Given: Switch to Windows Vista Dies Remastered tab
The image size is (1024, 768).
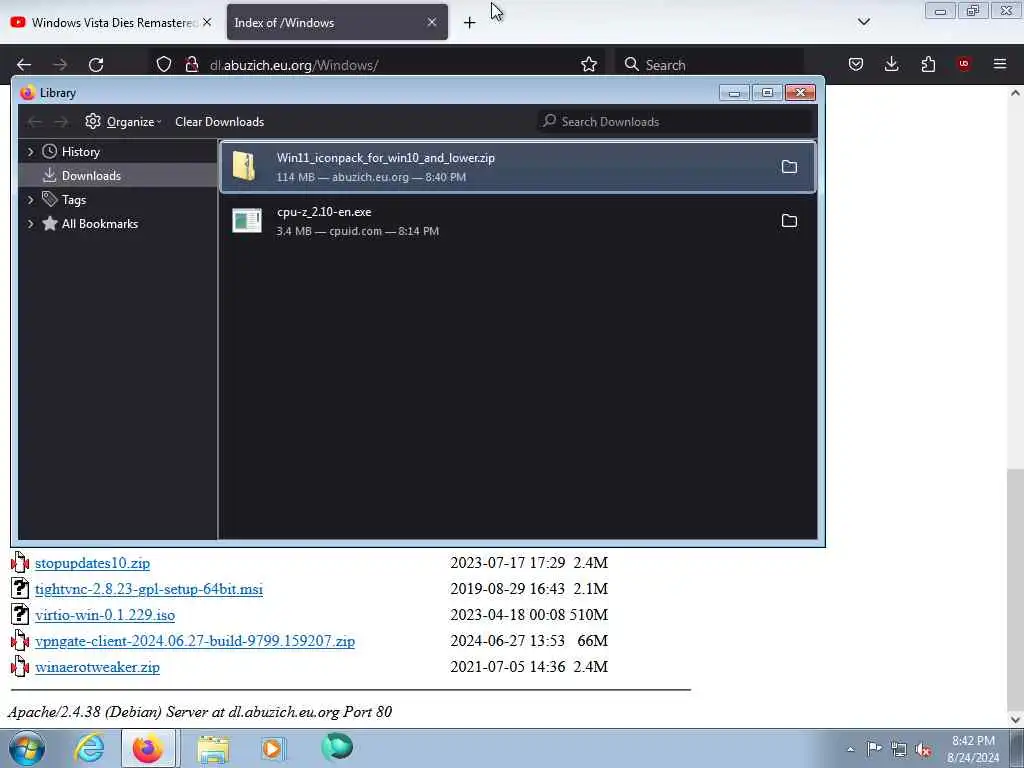Looking at the screenshot, I should (x=111, y=22).
